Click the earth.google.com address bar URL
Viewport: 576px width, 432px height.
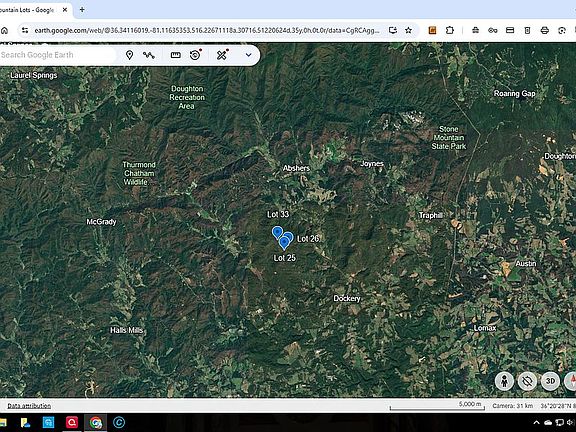[x=207, y=30]
